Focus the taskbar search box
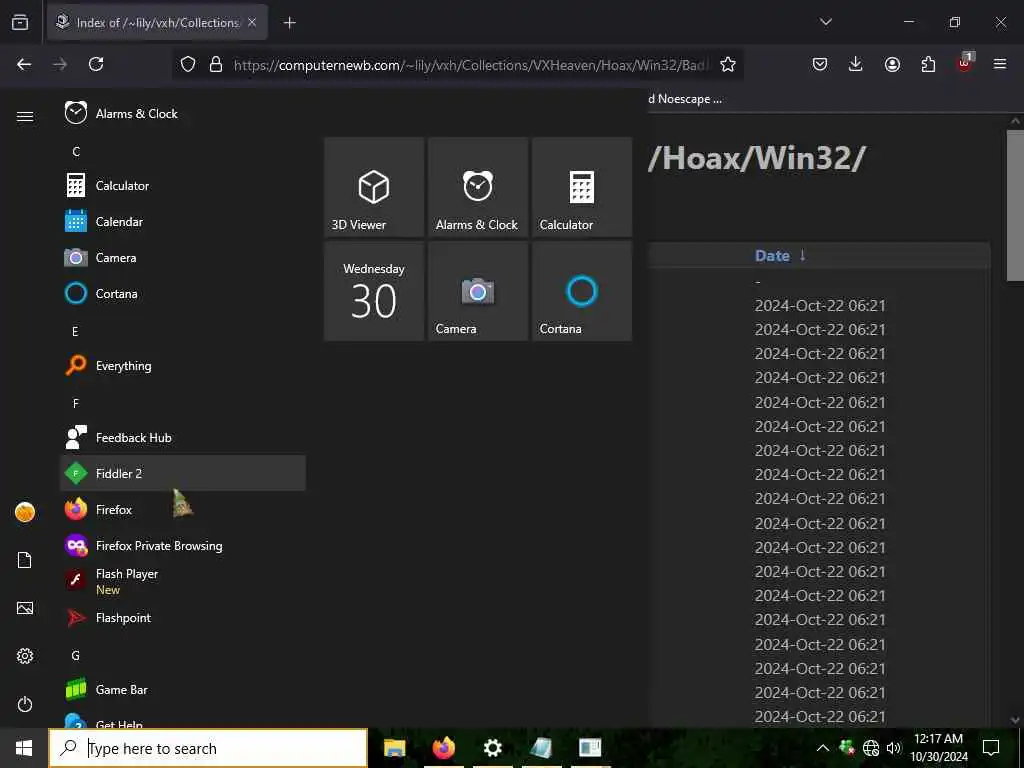 208,748
